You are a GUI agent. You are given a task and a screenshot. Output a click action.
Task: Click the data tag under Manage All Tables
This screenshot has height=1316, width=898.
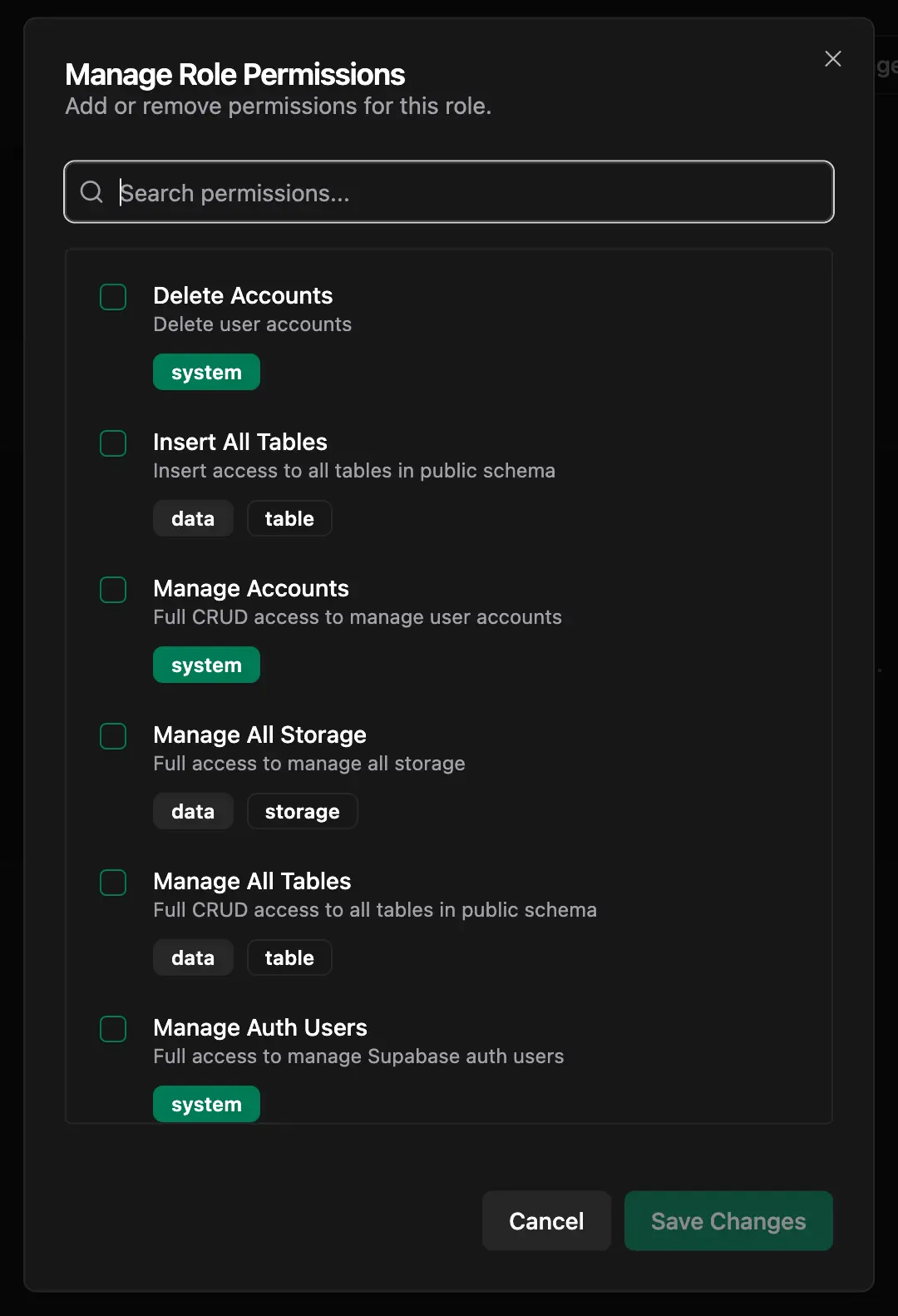click(193, 957)
